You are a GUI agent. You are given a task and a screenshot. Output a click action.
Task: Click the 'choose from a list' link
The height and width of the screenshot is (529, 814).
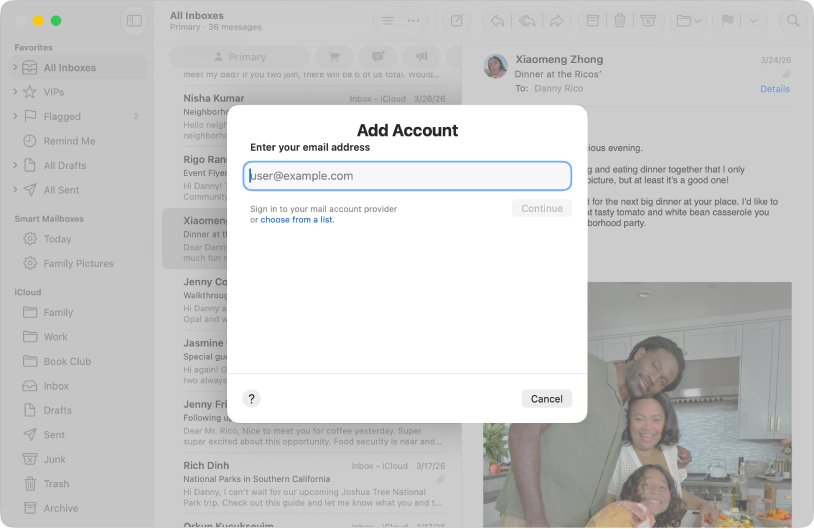click(297, 220)
